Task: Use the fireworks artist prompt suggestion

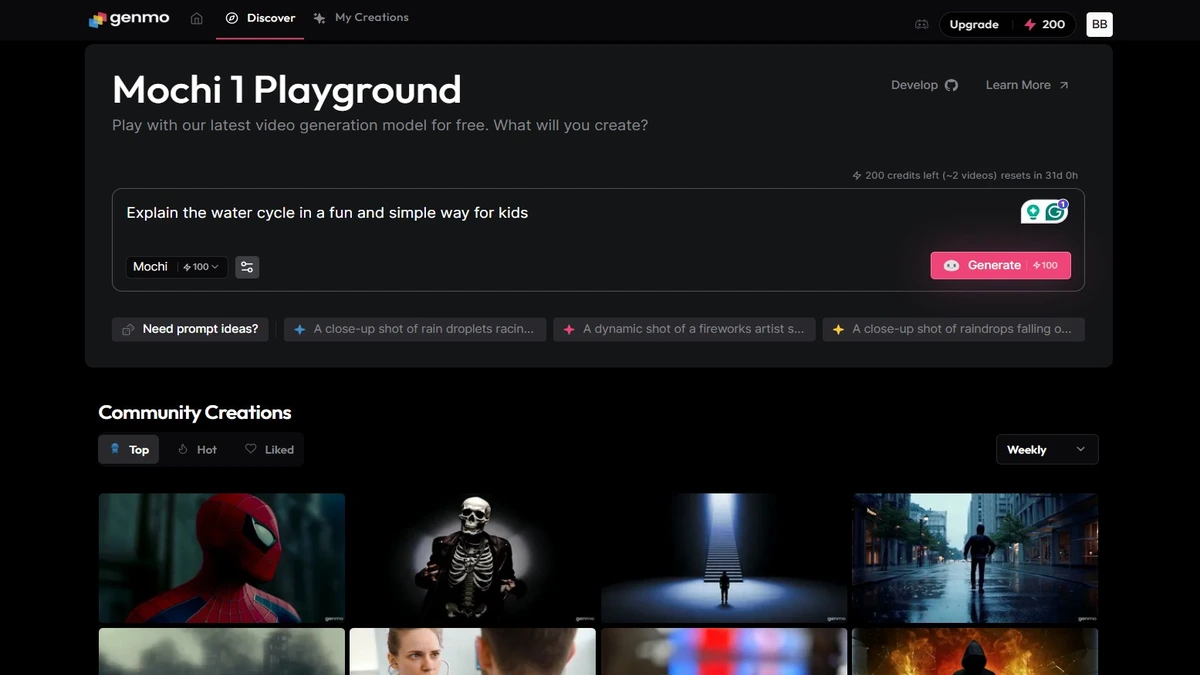Action: [x=684, y=329]
